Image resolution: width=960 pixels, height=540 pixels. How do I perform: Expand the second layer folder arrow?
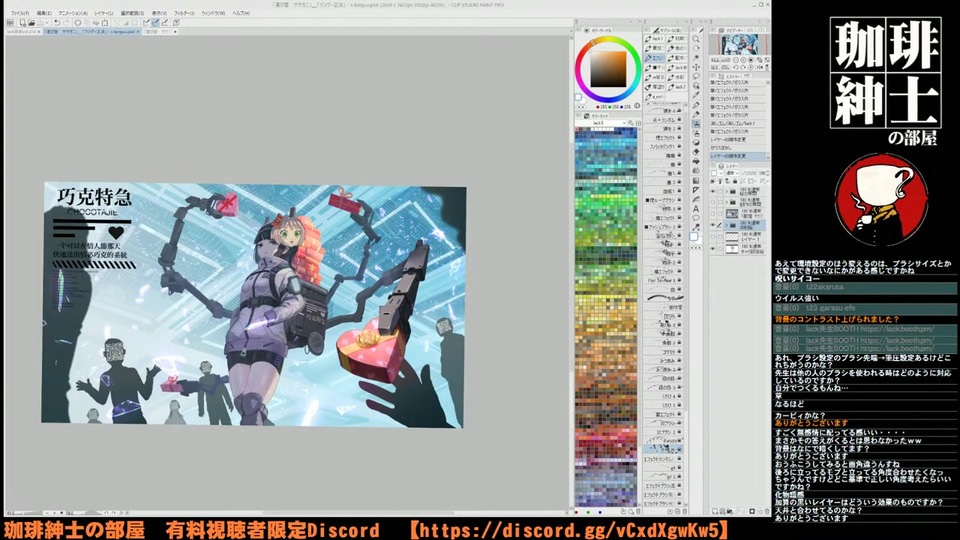(725, 200)
